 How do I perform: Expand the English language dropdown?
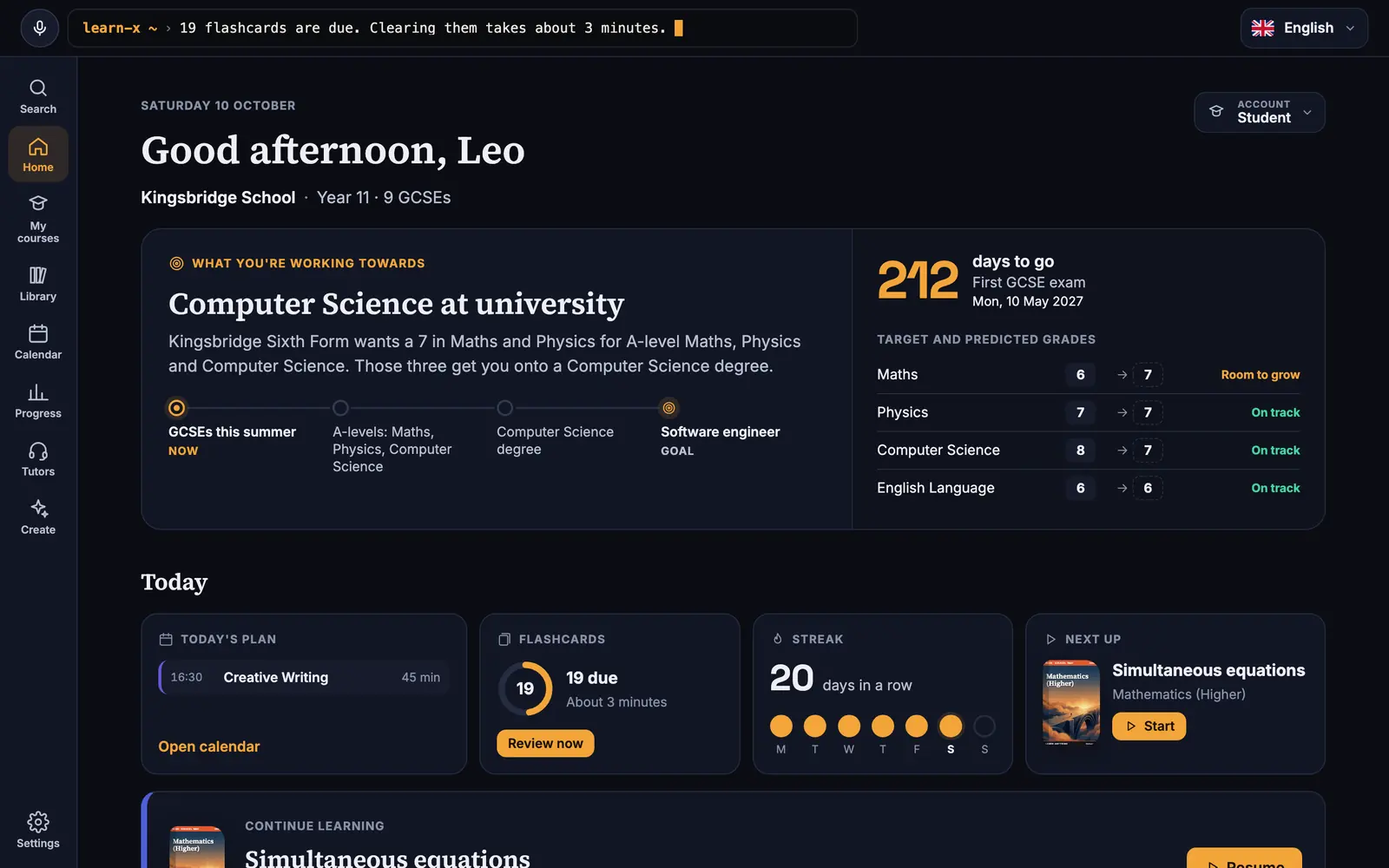pyautogui.click(x=1304, y=28)
